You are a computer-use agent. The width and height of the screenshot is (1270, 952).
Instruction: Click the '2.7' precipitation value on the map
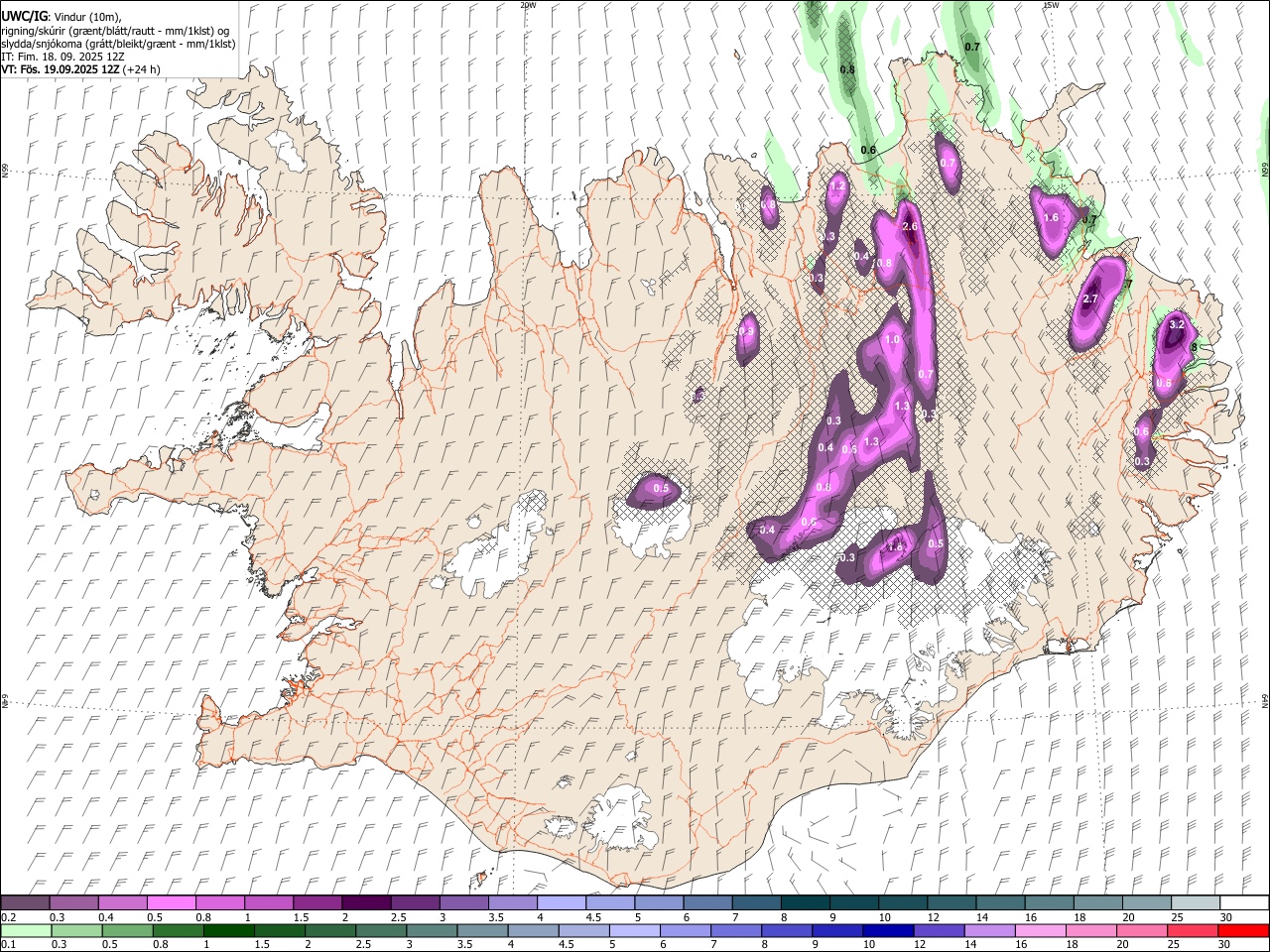[1090, 298]
